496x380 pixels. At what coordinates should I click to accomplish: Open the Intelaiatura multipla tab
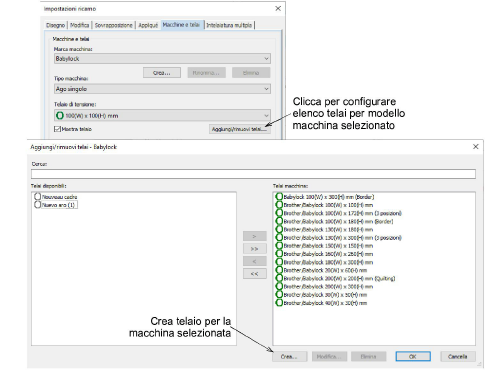click(x=229, y=25)
